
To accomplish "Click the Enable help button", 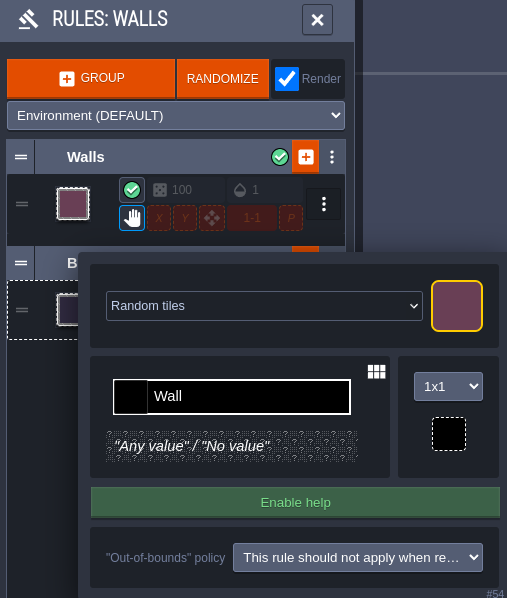I will tap(295, 503).
